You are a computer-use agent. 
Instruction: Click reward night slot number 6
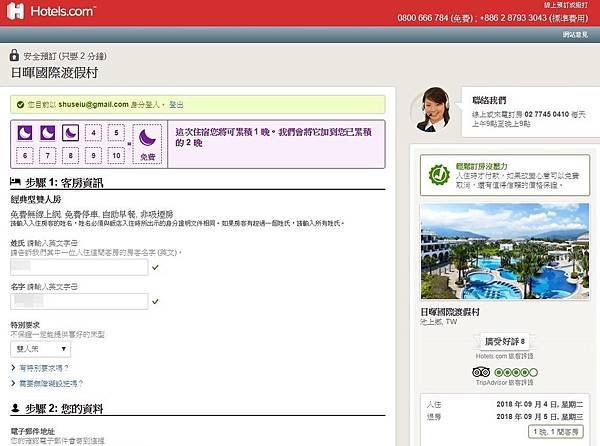(x=25, y=156)
